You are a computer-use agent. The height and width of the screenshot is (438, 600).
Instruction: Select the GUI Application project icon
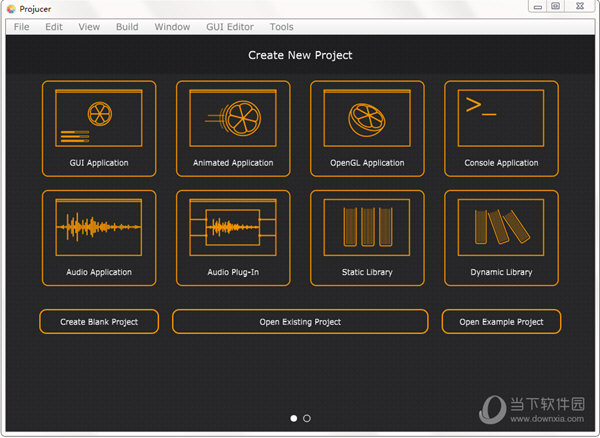point(99,118)
